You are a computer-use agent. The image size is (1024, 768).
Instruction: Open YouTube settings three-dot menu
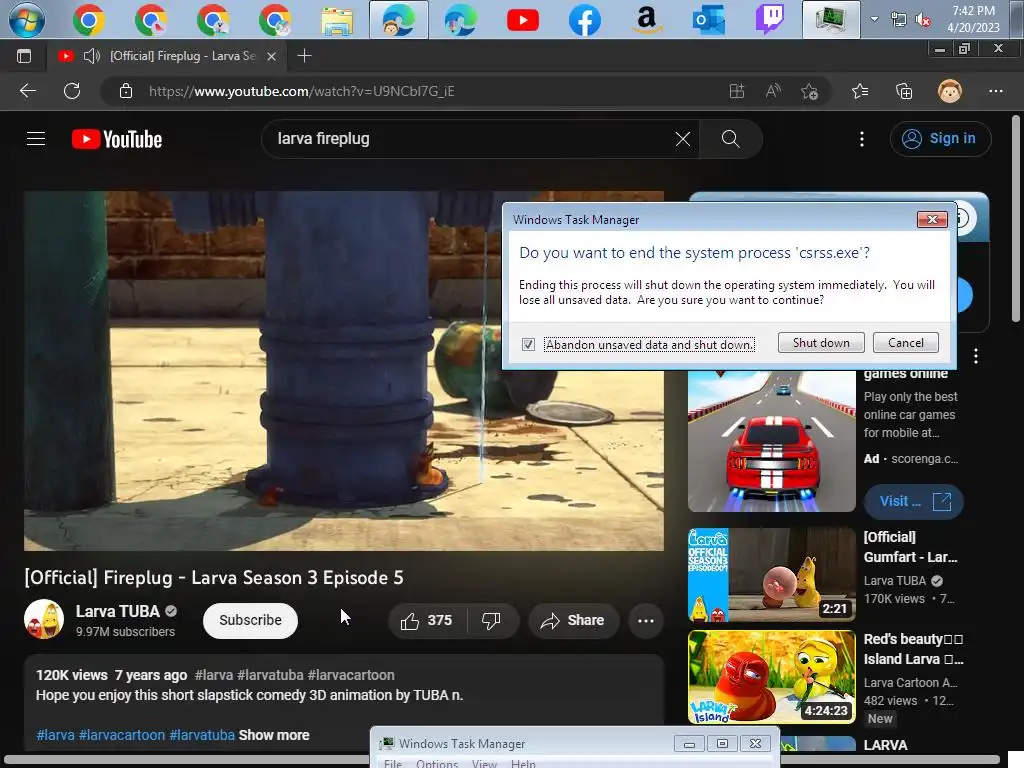862,138
